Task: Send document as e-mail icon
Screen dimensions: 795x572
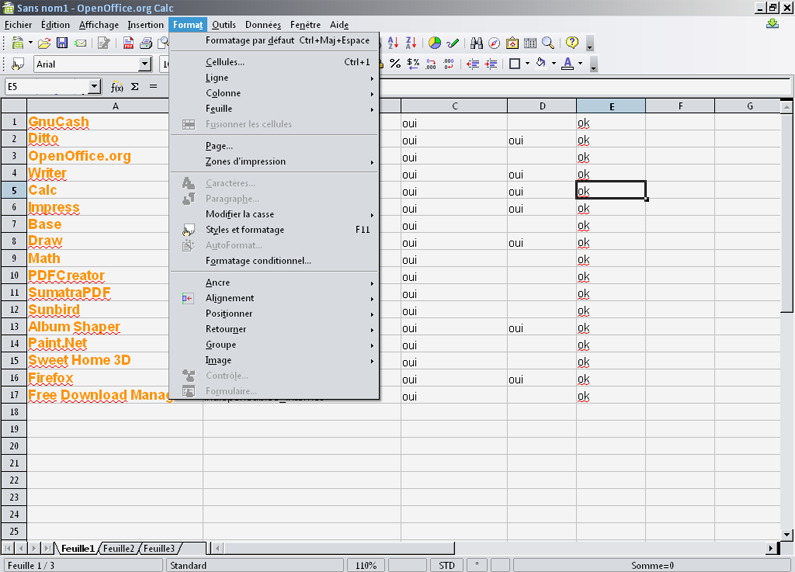Action: (80, 43)
